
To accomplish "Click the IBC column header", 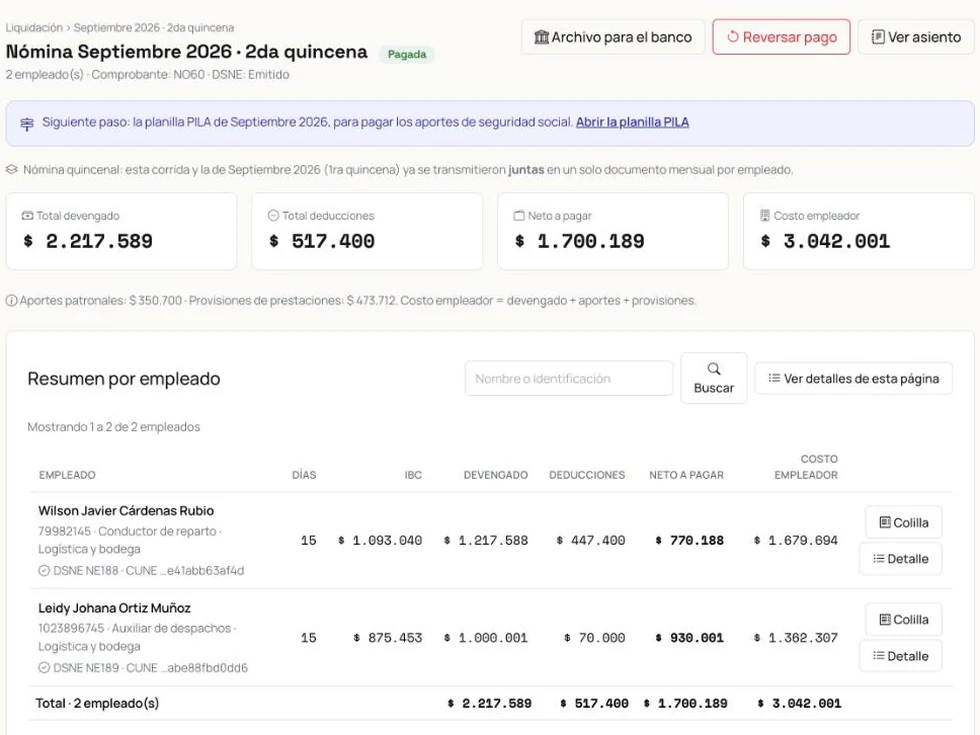I will coord(412,475).
